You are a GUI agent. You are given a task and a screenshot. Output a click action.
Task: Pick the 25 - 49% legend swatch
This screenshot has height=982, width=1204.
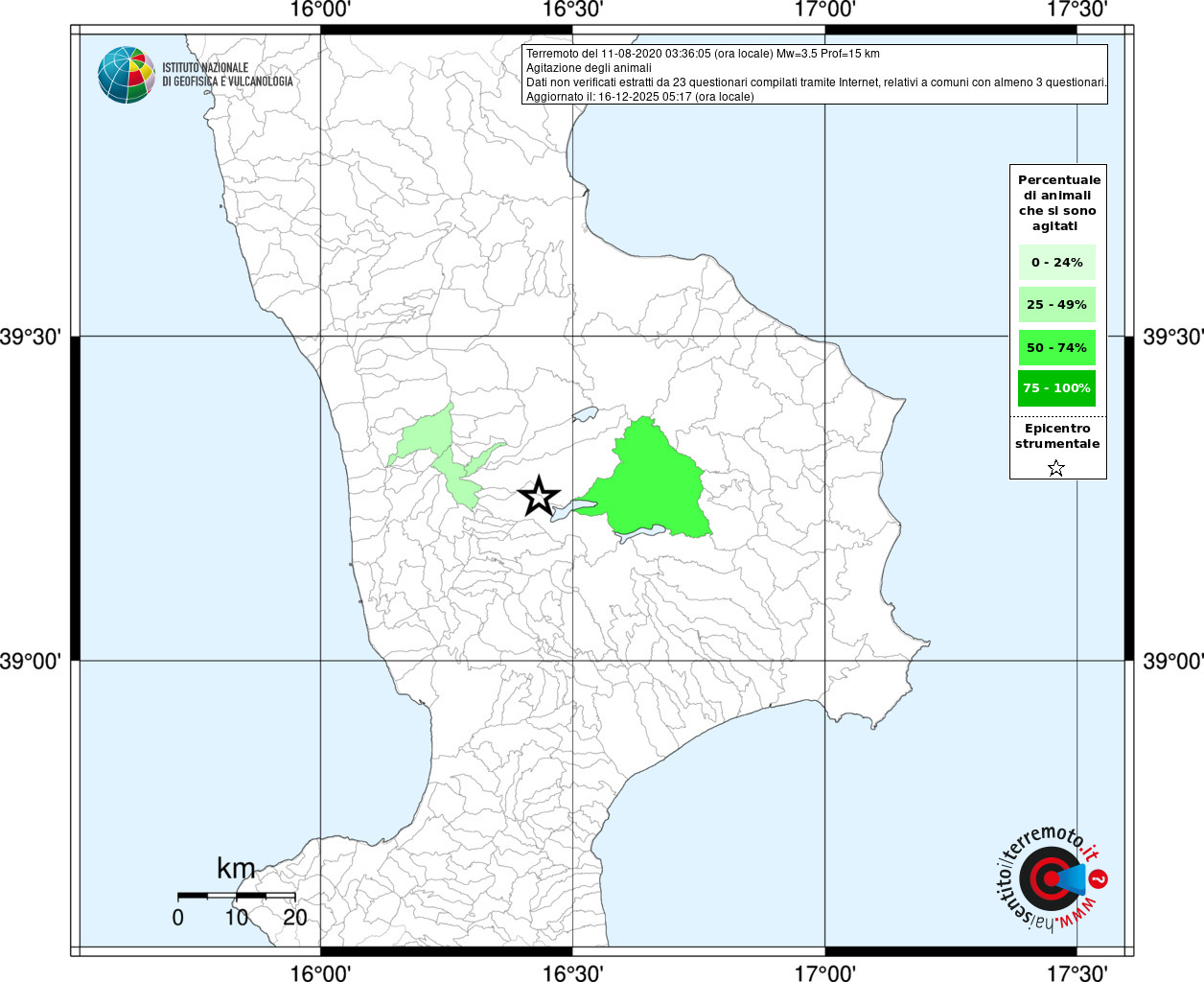tap(1056, 305)
